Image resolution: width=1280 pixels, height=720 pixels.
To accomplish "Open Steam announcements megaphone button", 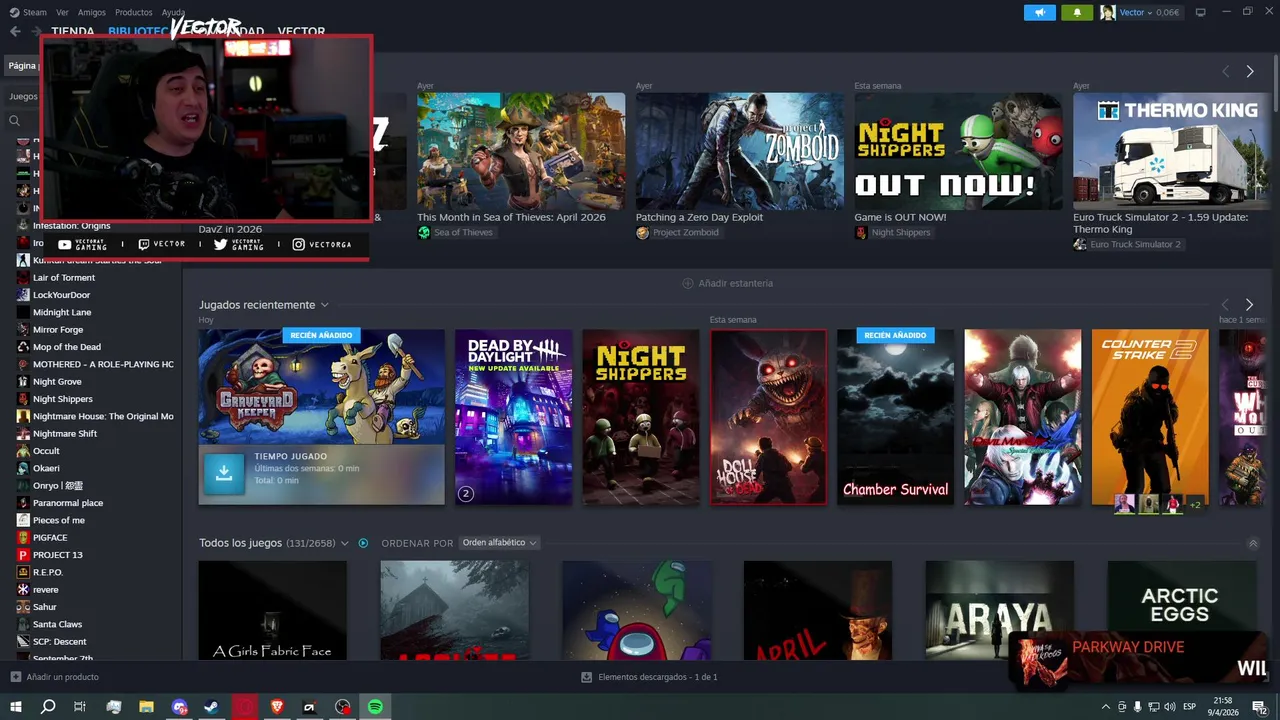I will click(1040, 12).
